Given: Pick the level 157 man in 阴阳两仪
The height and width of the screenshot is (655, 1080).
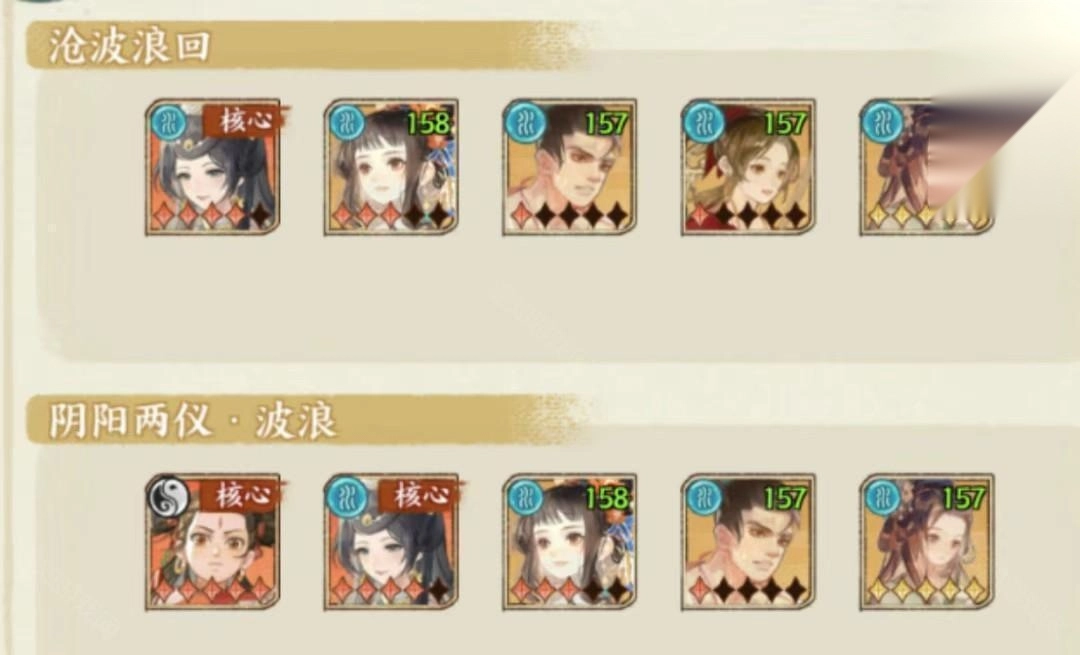Looking at the screenshot, I should [749, 542].
